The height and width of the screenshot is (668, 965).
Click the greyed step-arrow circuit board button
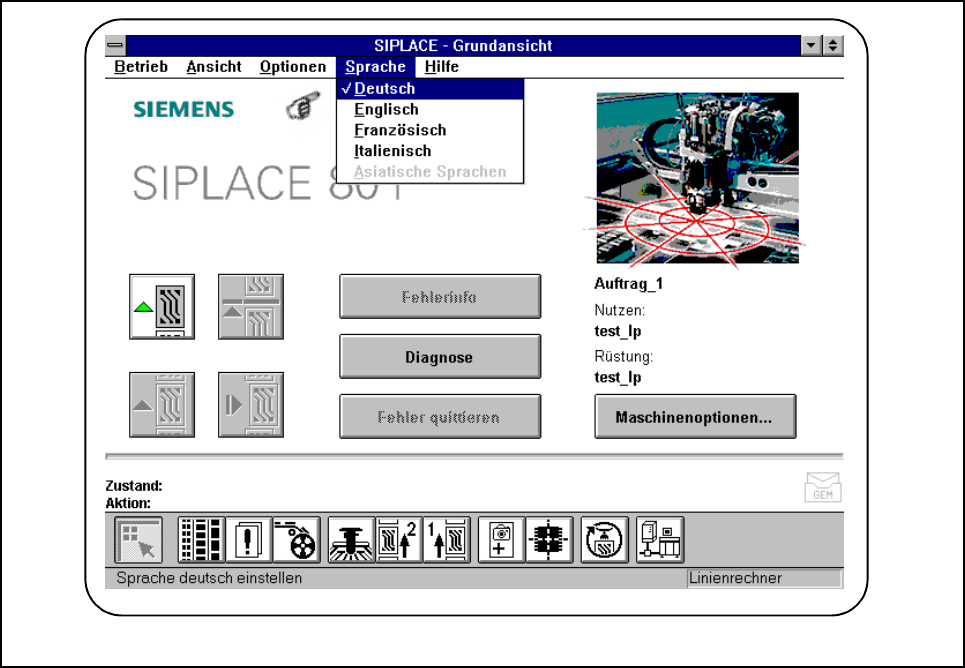(250, 404)
